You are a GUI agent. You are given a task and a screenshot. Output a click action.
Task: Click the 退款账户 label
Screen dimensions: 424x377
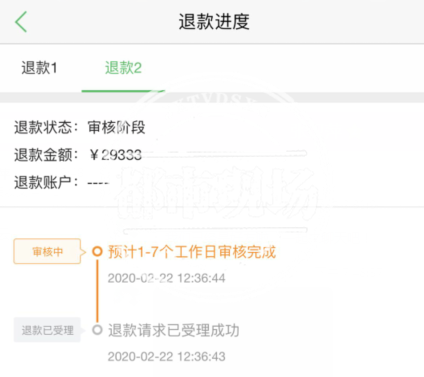(x=46, y=183)
